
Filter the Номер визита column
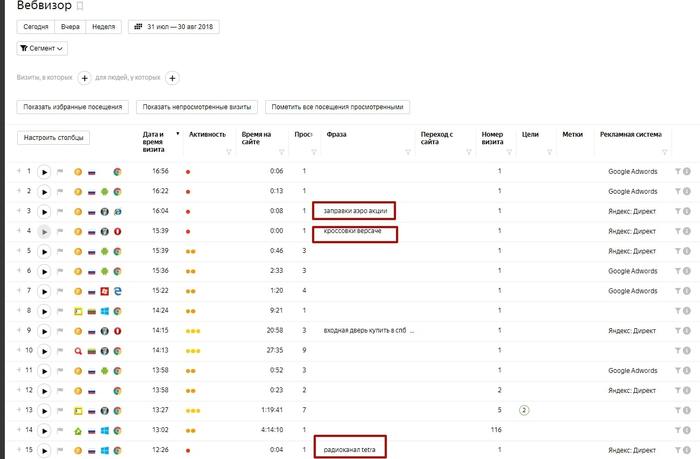[509, 152]
